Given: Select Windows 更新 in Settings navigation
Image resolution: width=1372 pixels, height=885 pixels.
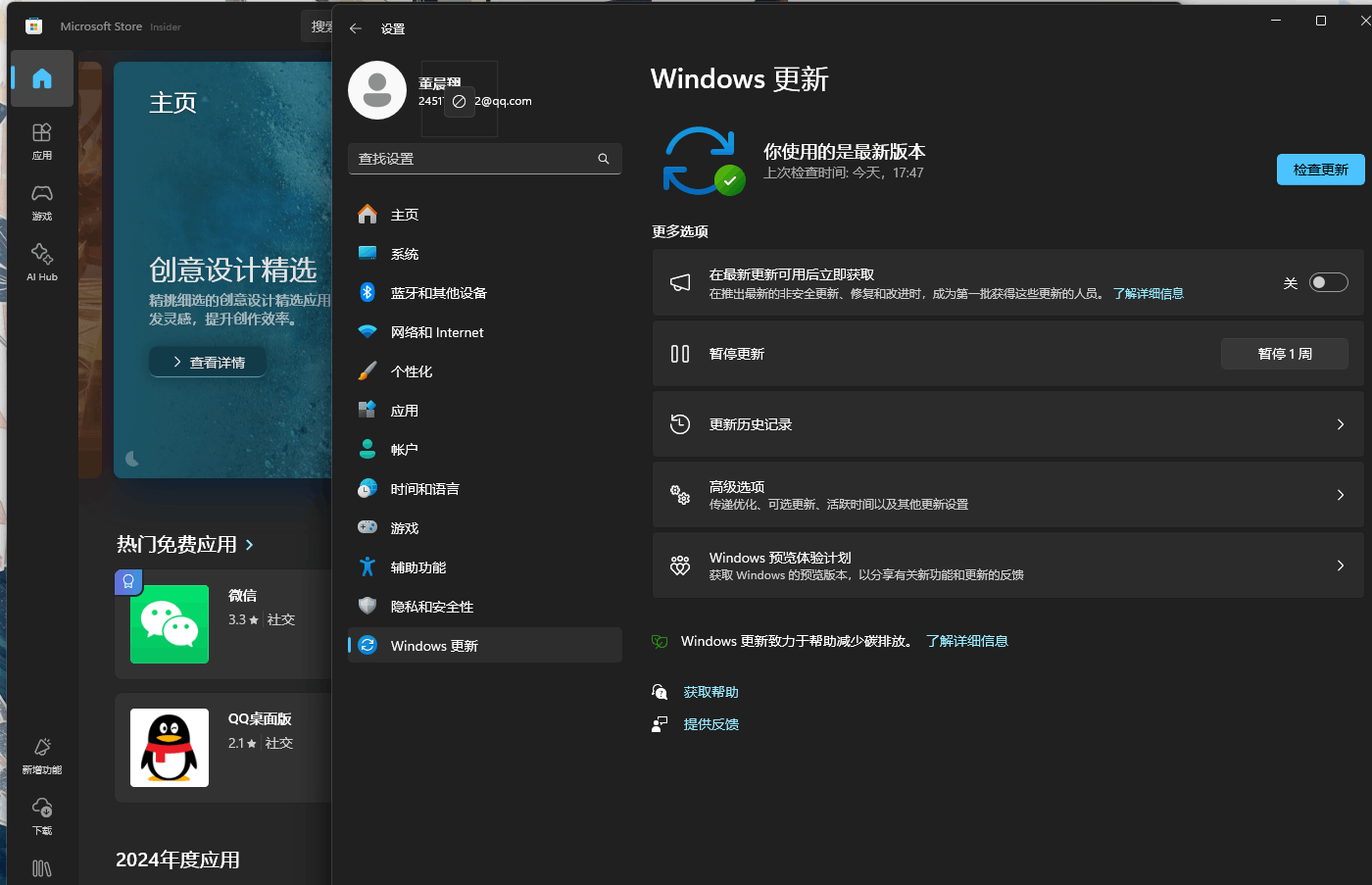Looking at the screenshot, I should coord(485,645).
